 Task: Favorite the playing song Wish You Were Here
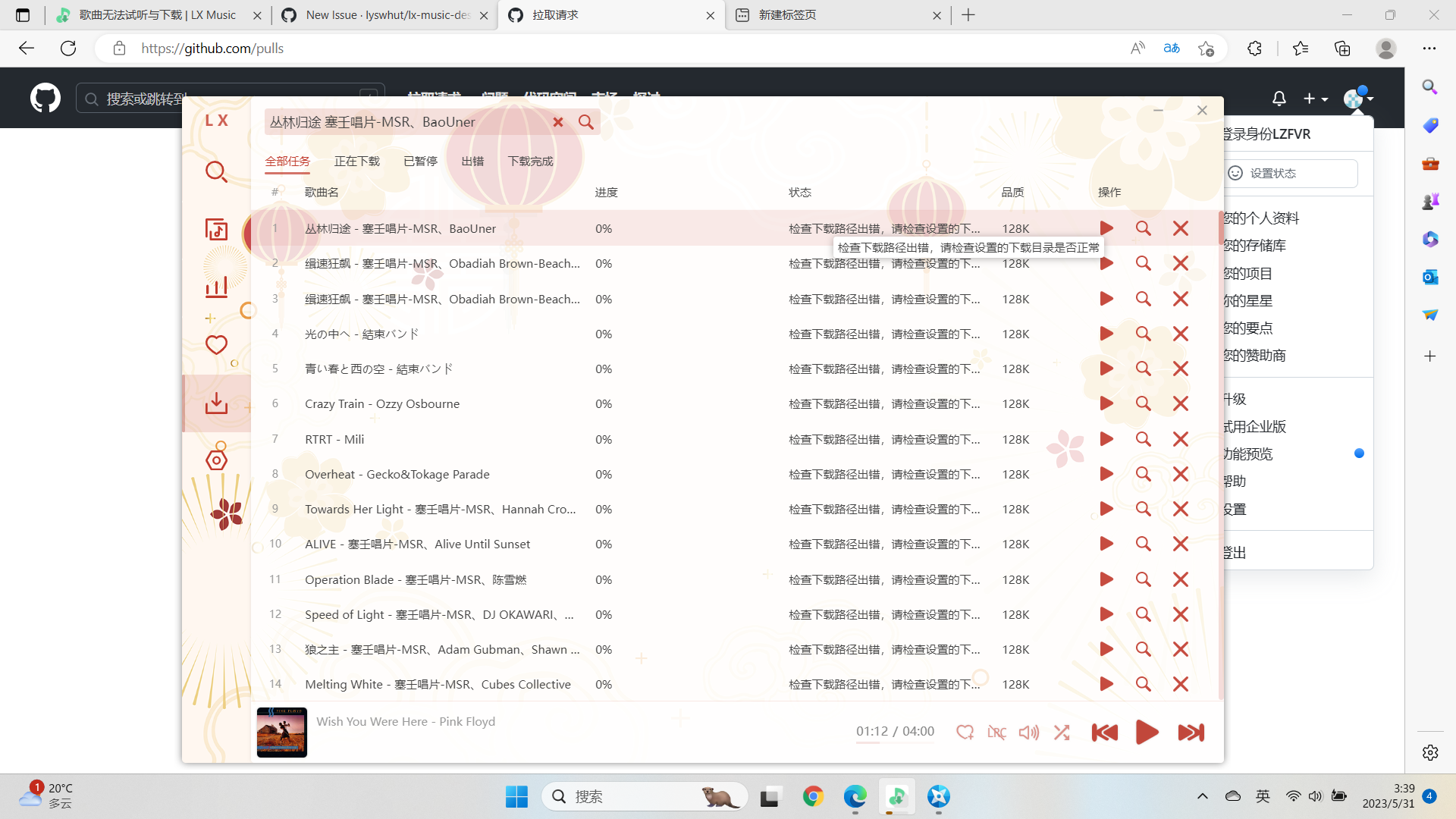pyautogui.click(x=965, y=732)
